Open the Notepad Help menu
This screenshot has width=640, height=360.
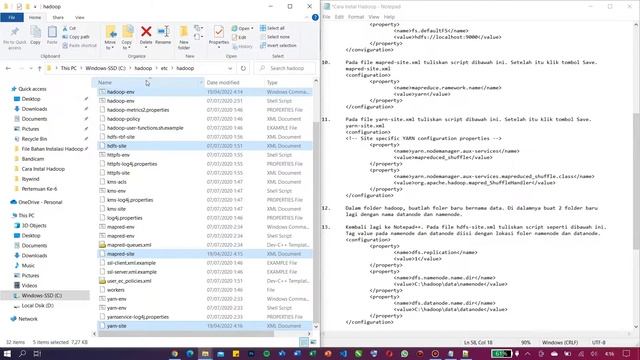coord(389,17)
